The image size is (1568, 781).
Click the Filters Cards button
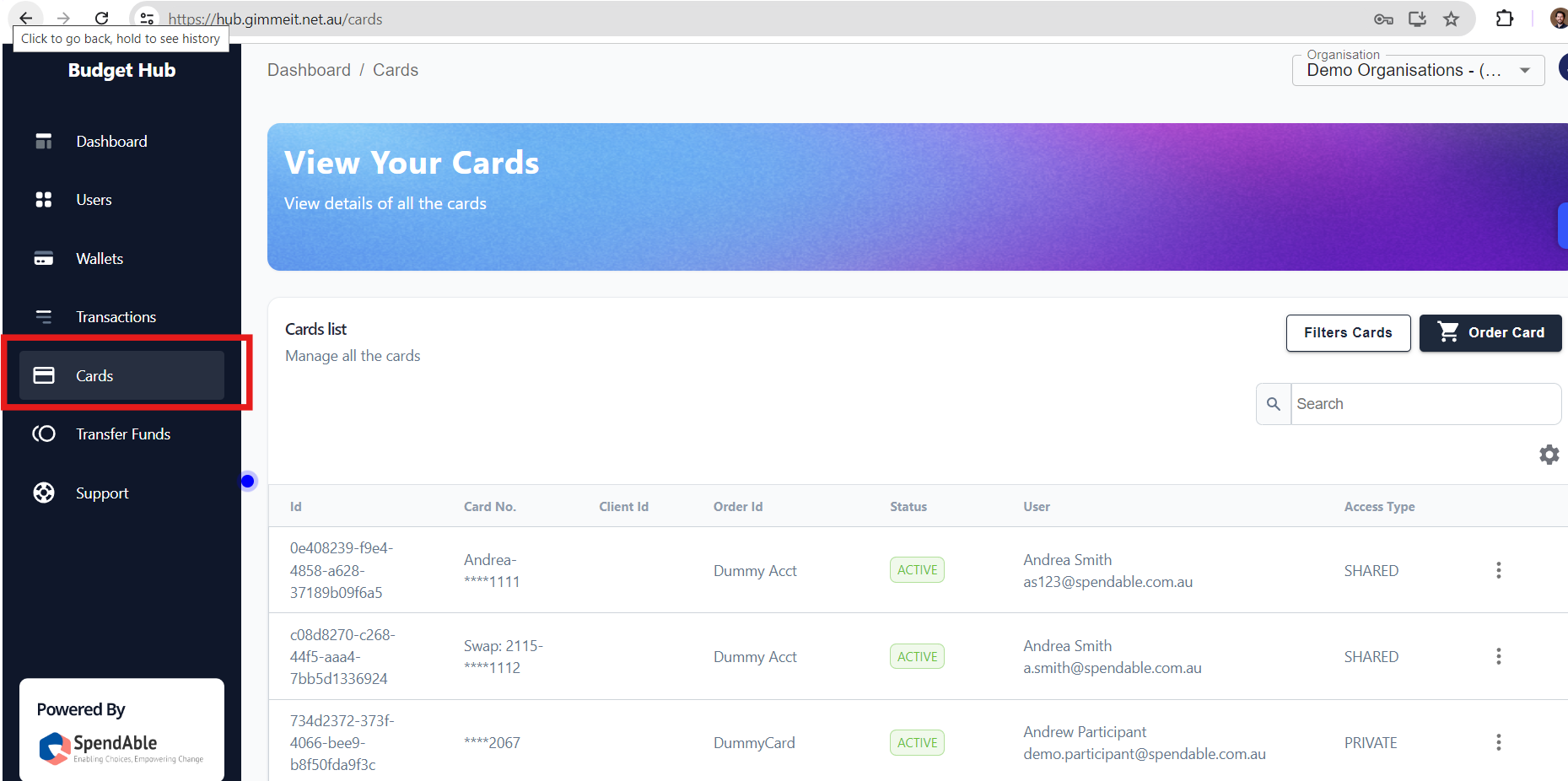1348,333
